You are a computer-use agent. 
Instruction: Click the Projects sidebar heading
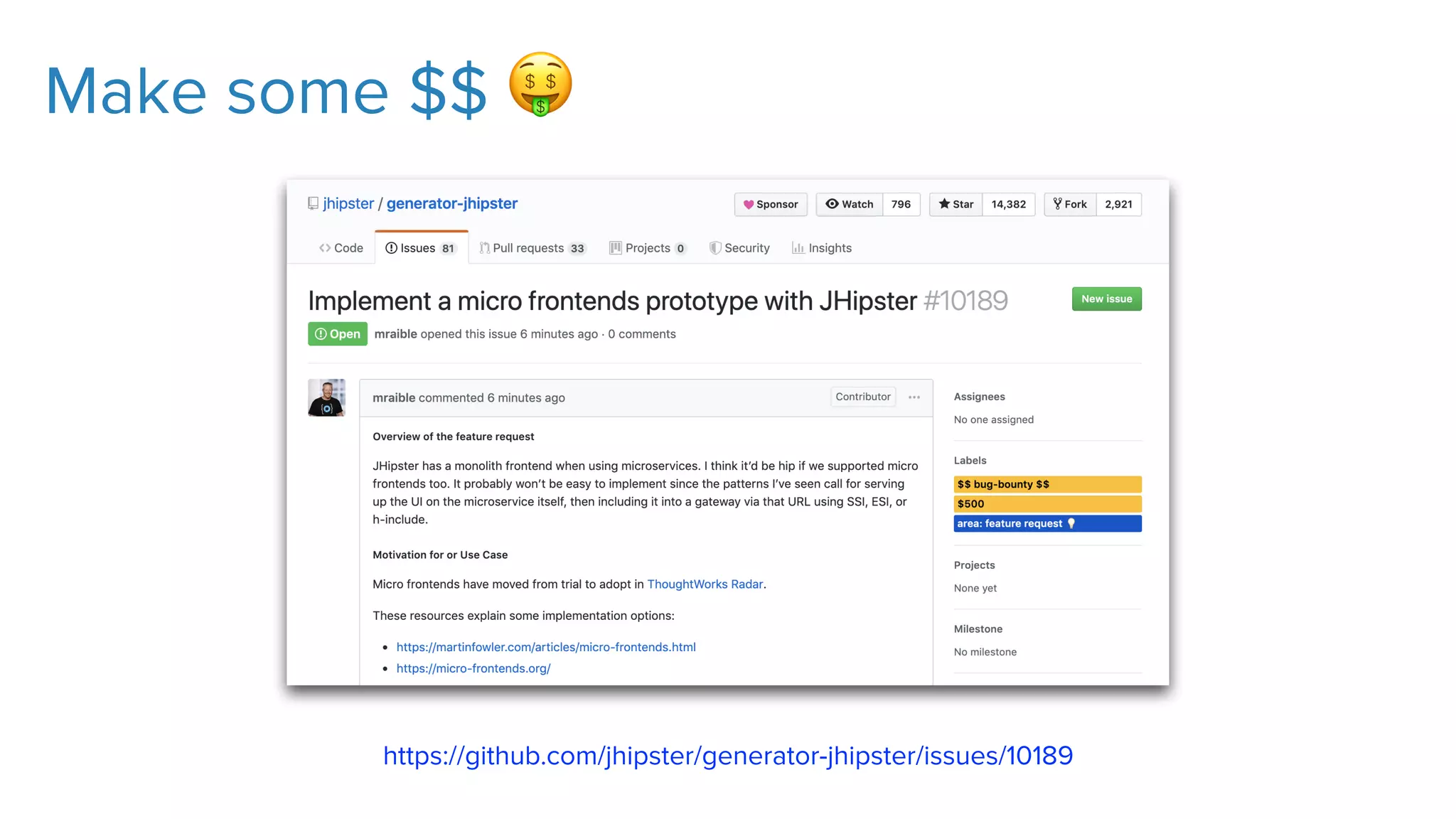click(975, 565)
